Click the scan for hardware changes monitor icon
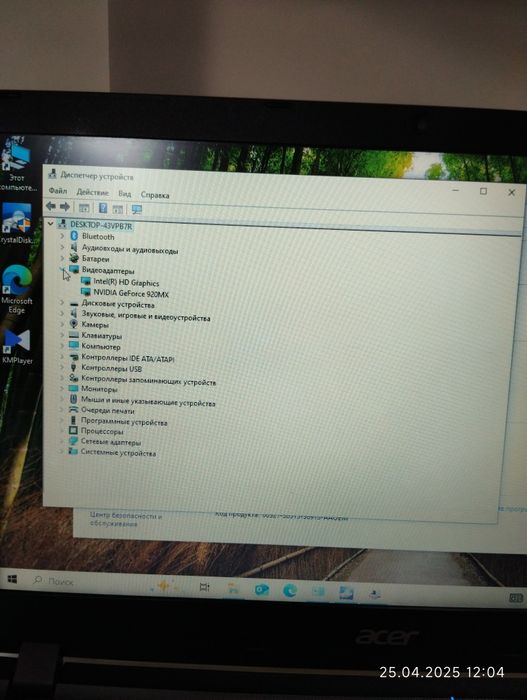The height and width of the screenshot is (700, 527). coord(137,209)
